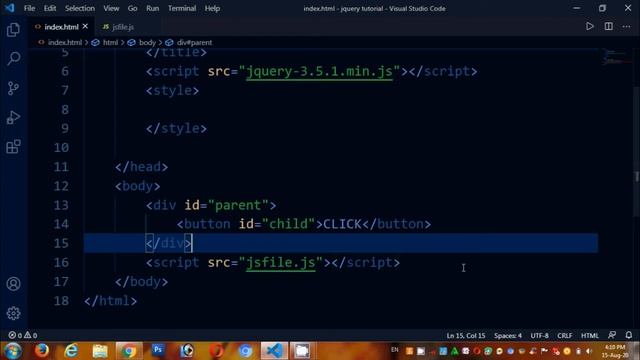The width and height of the screenshot is (640, 360).
Task: Open the Edit menu
Action: pos(50,8)
